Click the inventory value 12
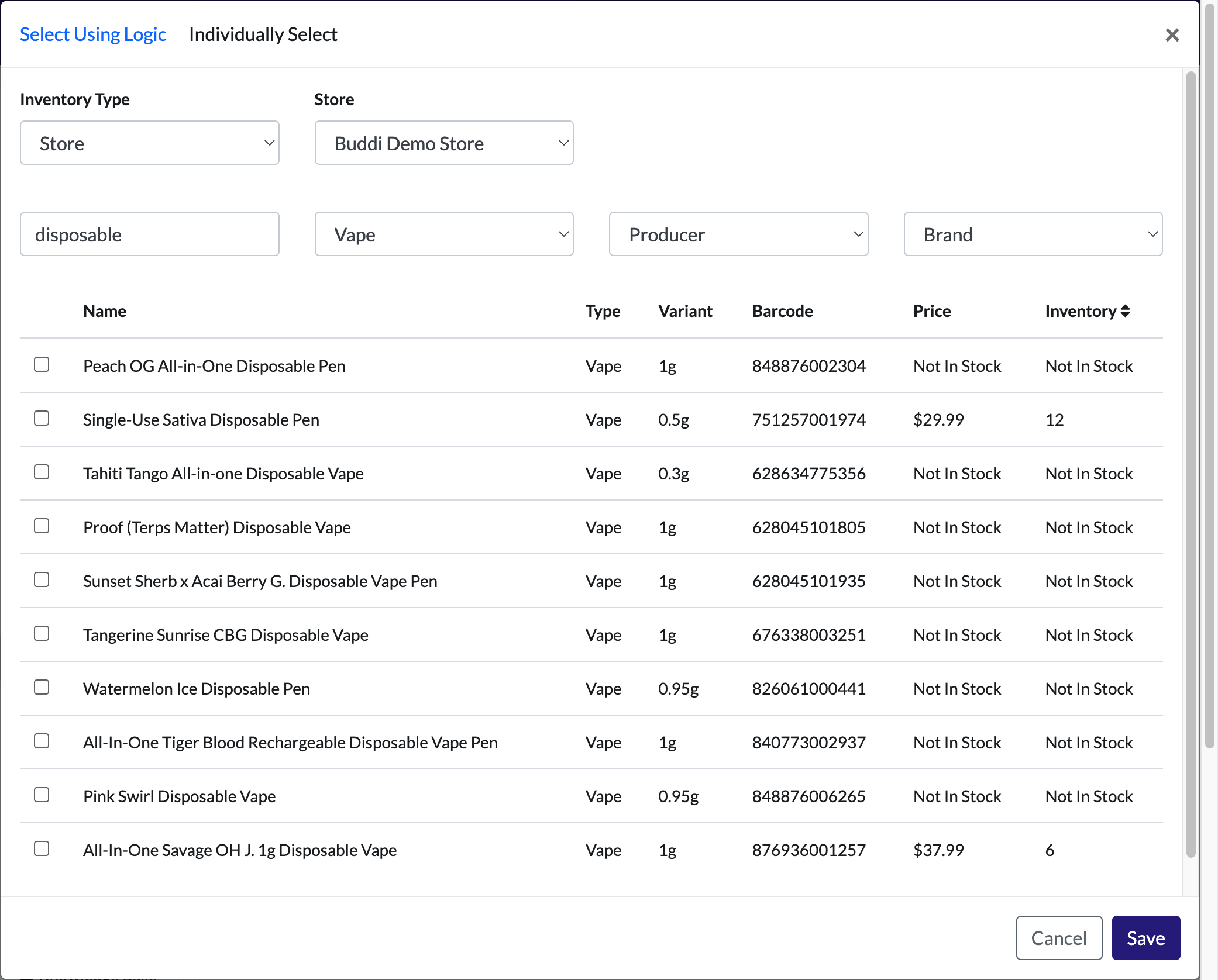The width and height of the screenshot is (1218, 980). [x=1054, y=420]
